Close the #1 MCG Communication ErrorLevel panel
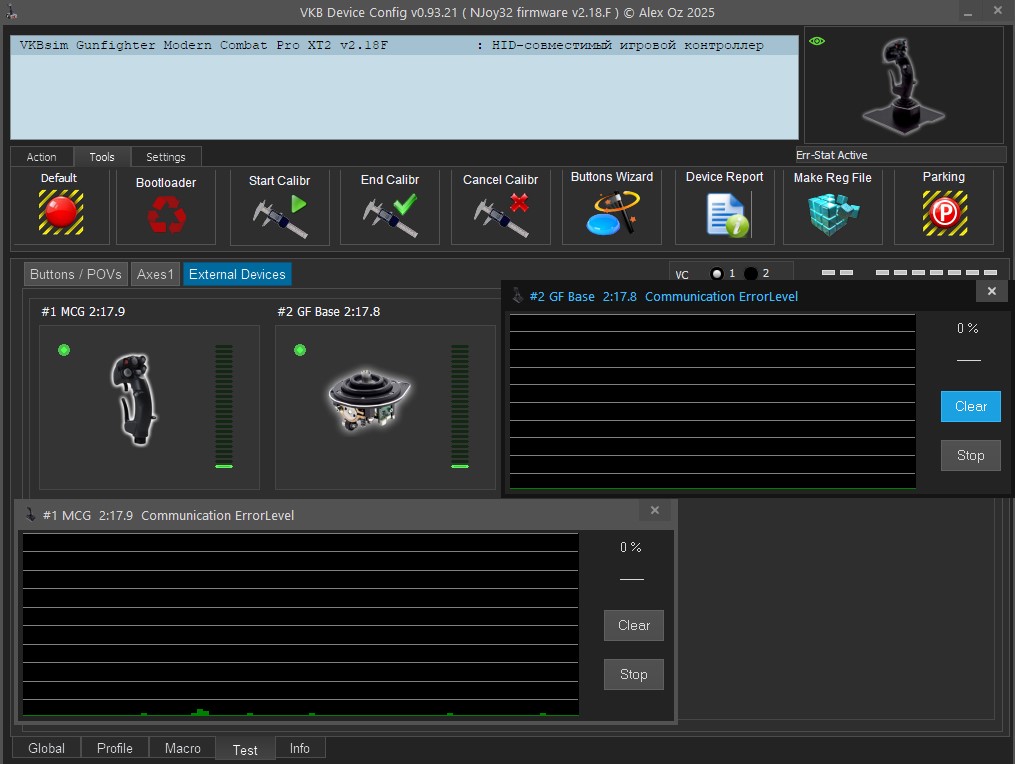 (x=655, y=510)
